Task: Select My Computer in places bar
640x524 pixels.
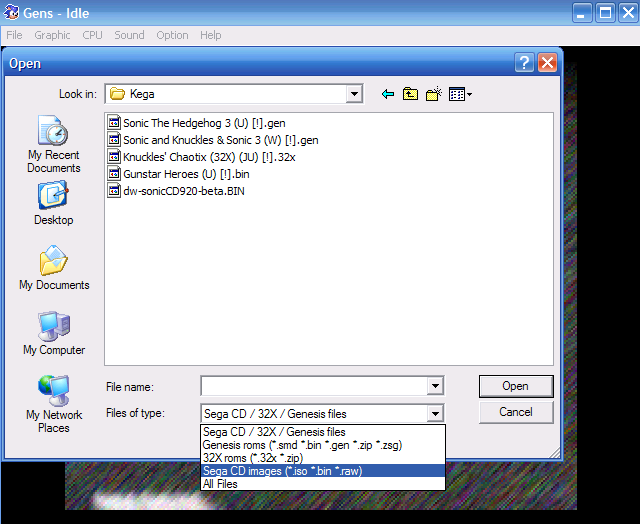Action: coord(54,334)
